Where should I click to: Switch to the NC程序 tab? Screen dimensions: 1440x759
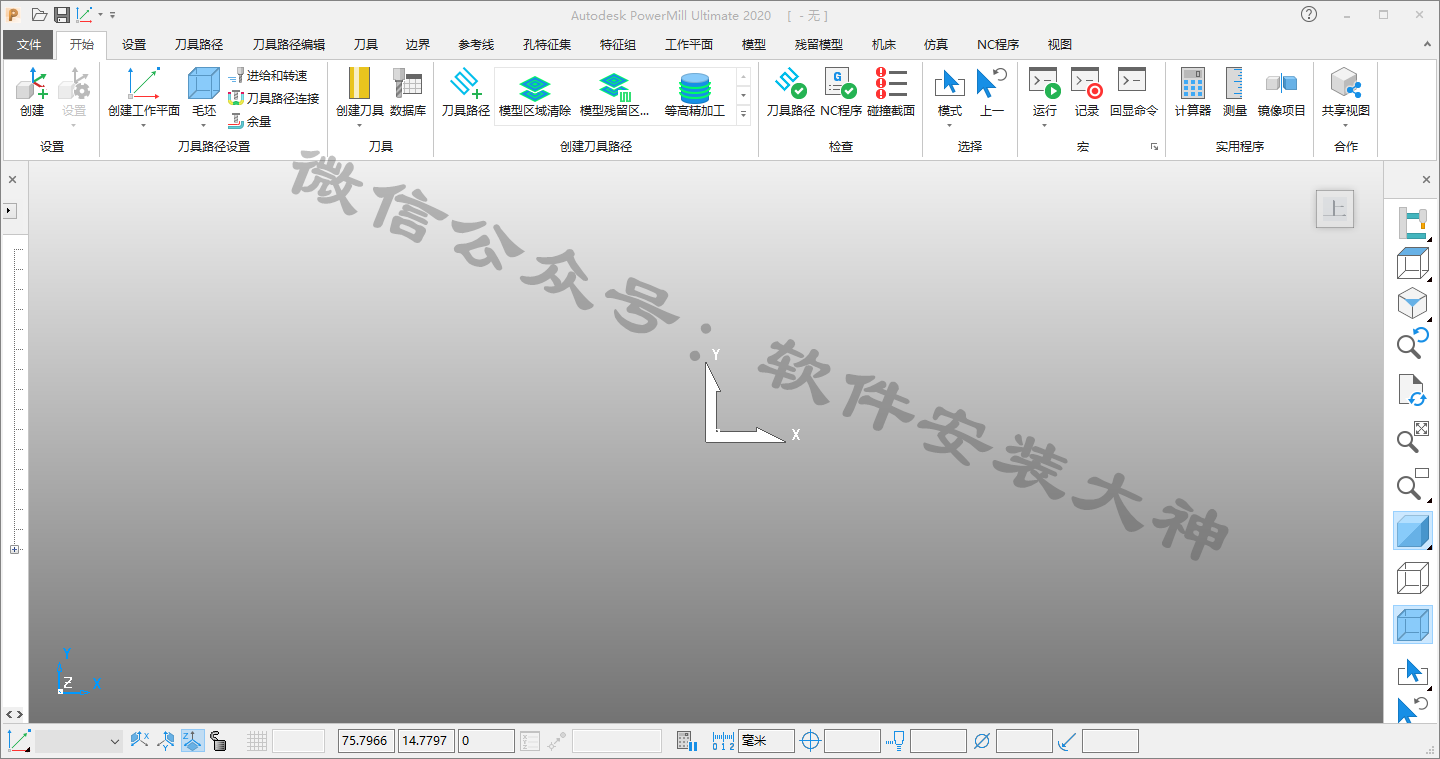(x=998, y=45)
